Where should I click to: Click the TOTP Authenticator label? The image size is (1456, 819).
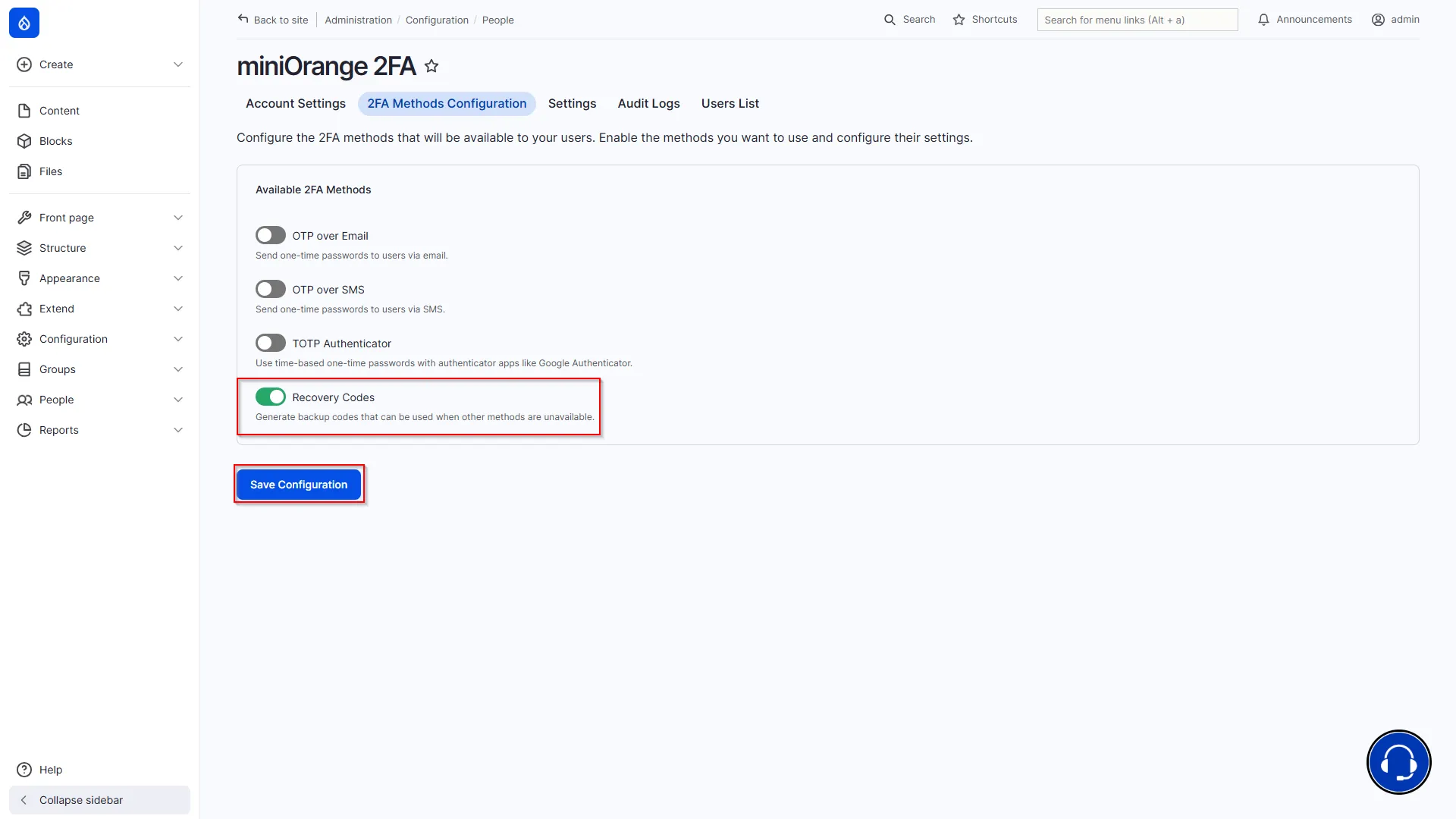[x=342, y=344]
